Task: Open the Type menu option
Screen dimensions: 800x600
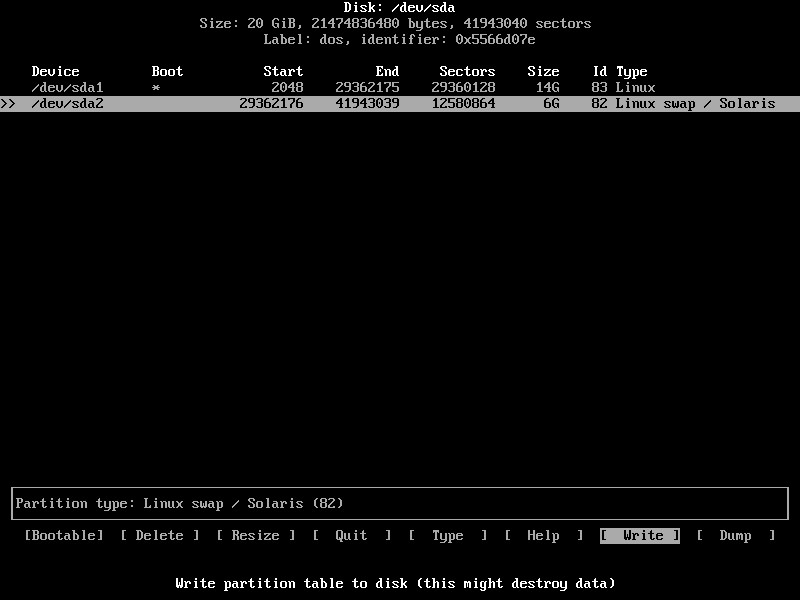Action: point(448,536)
